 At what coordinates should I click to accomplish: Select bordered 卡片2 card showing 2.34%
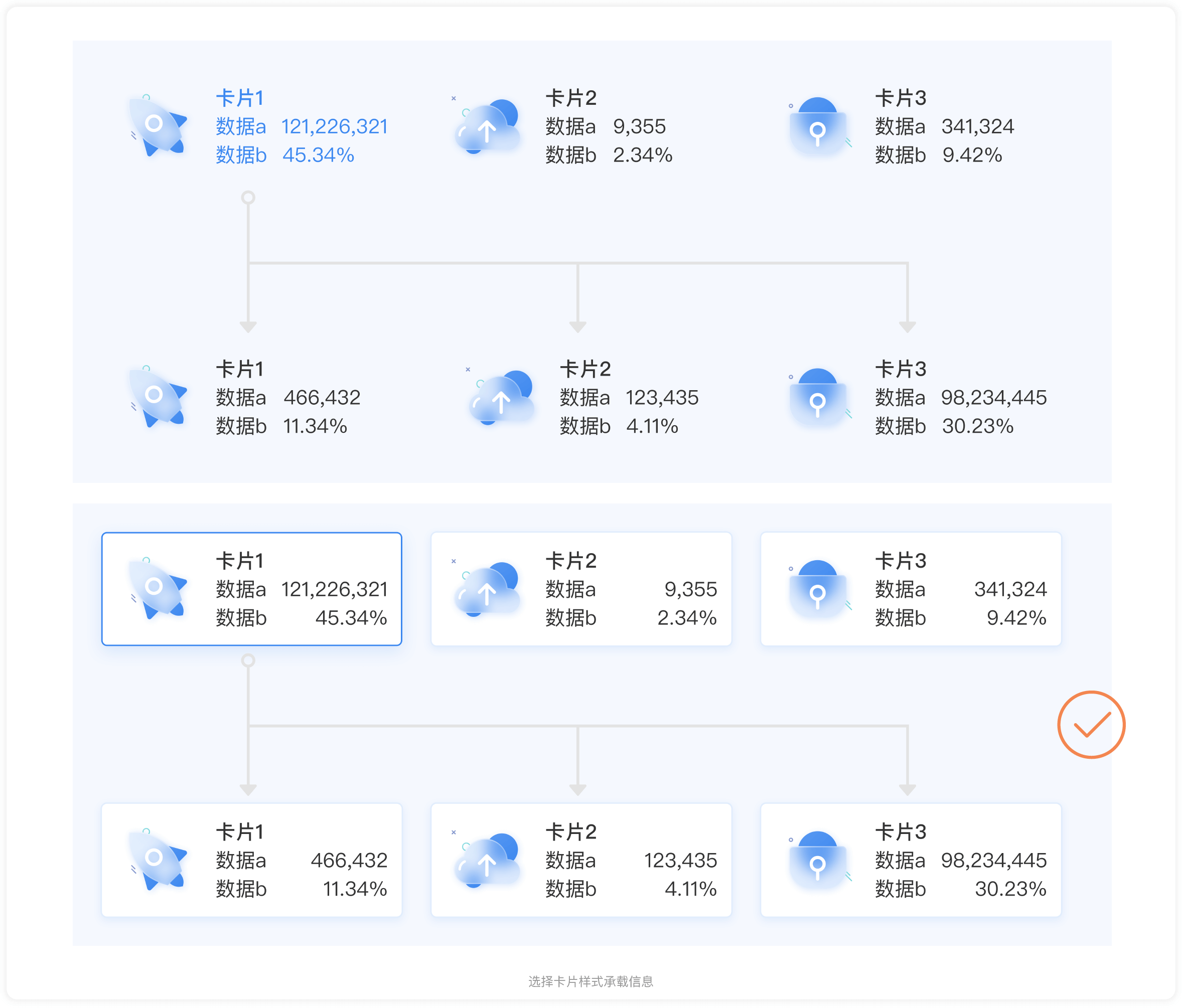coord(581,589)
